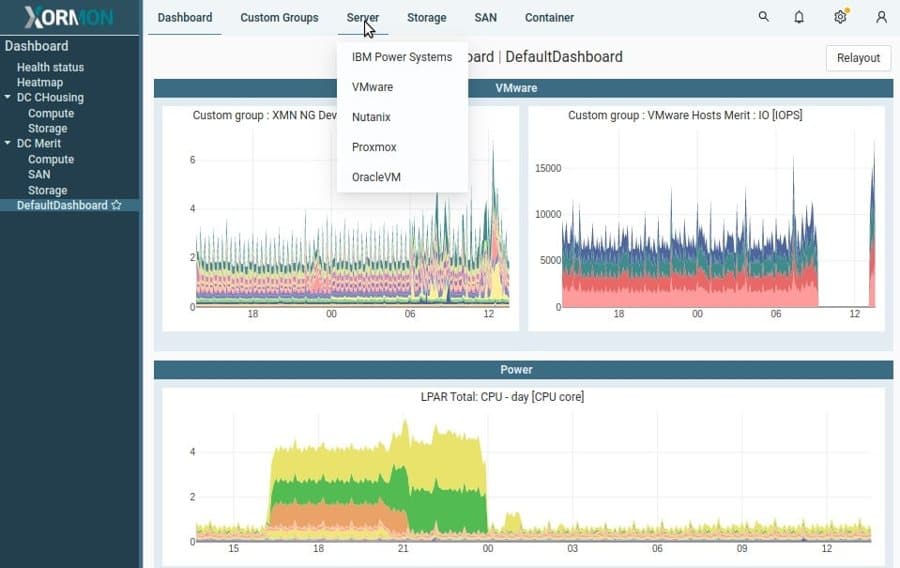Screen dimensions: 900x568
Task: Open Storage under DC CHousing
Action: [x=48, y=129]
